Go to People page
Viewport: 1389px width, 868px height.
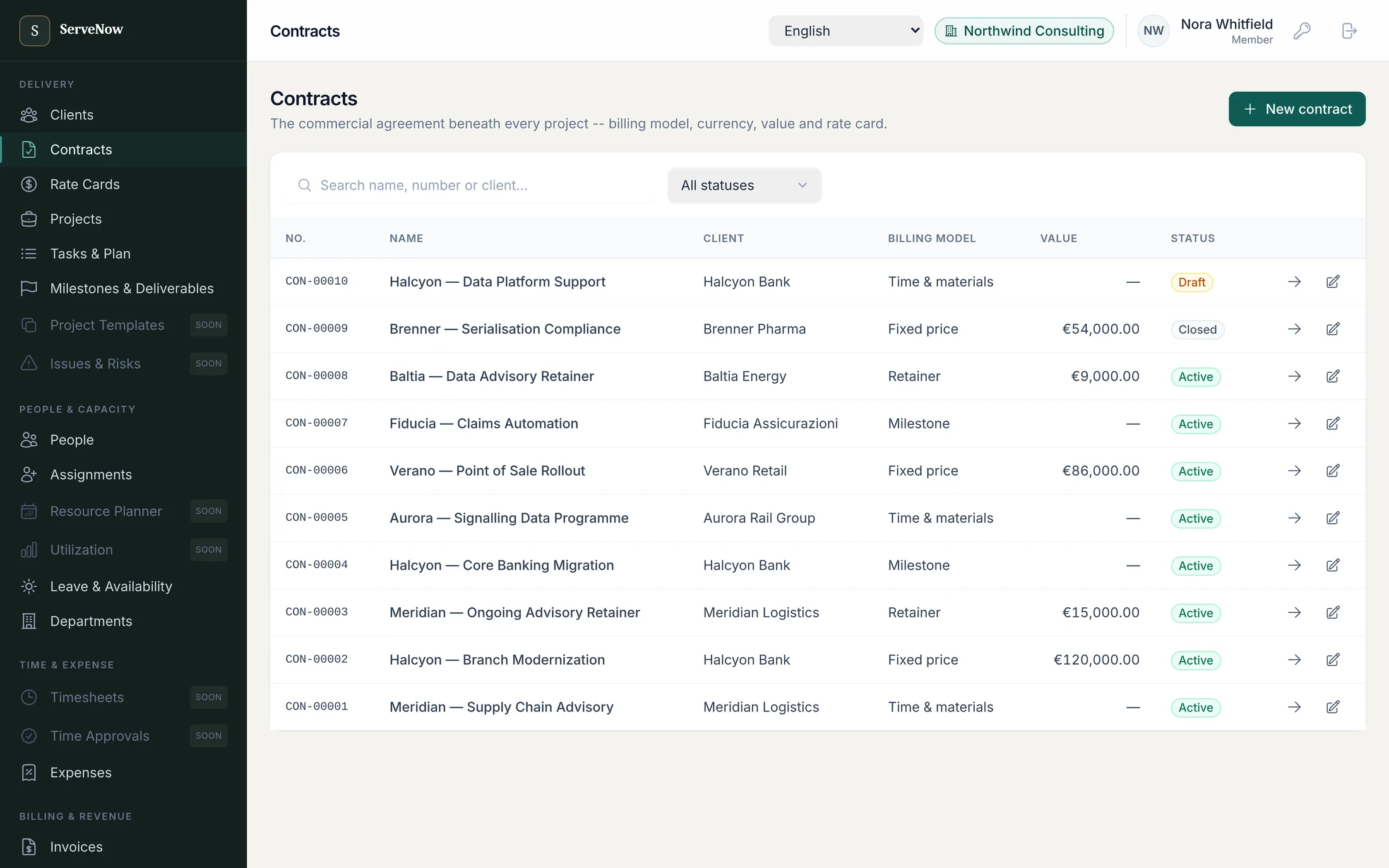[x=124, y=440]
